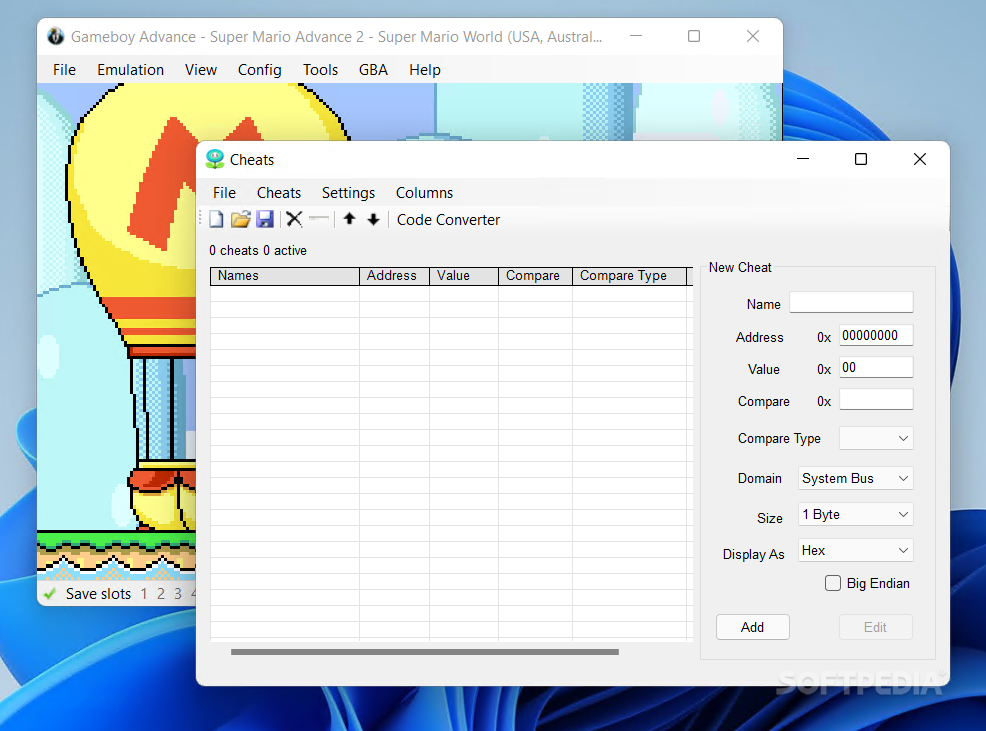986x731 pixels.
Task: Expand the Compare Type dropdown
Action: [876, 438]
